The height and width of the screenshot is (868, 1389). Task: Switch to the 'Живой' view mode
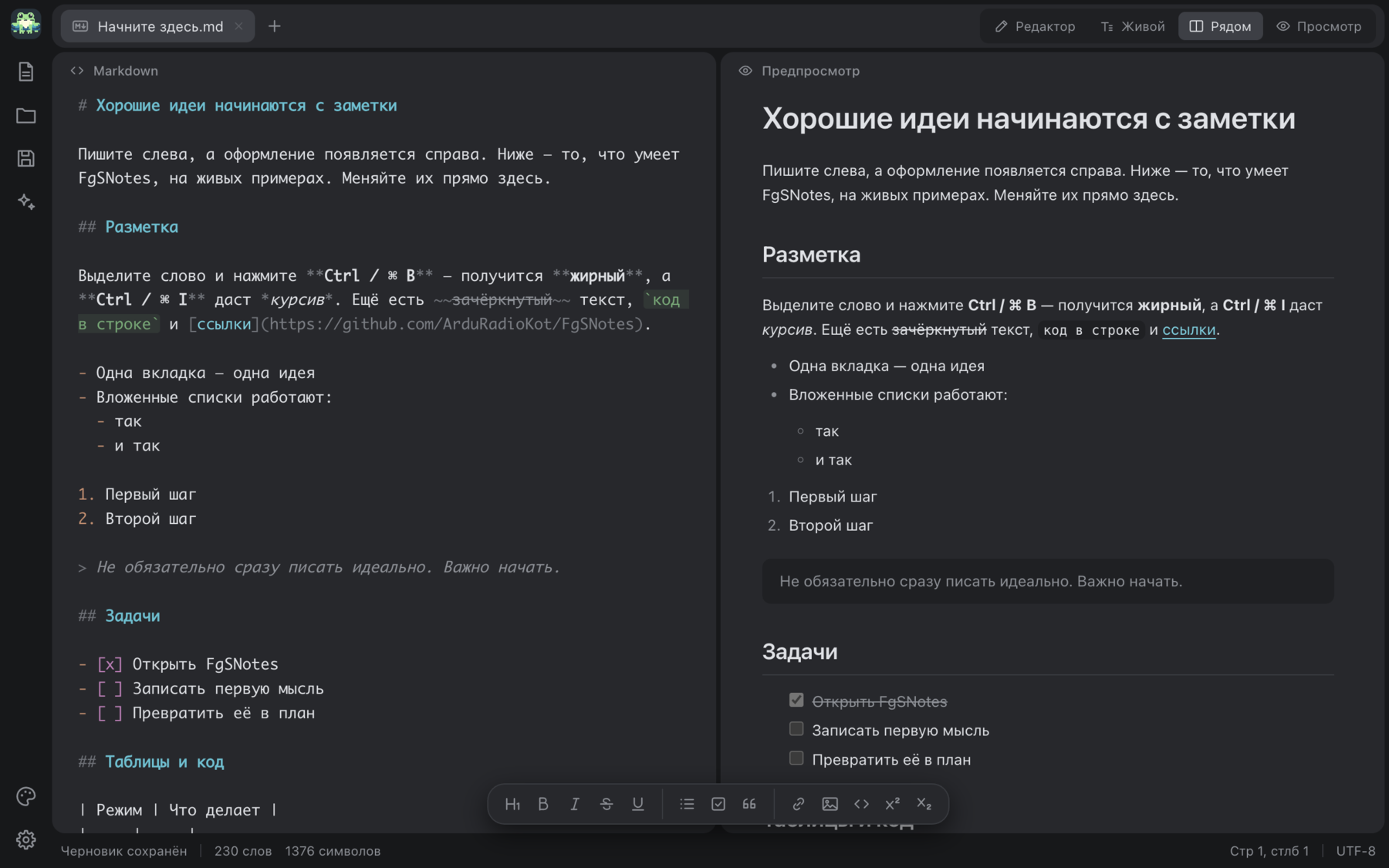pos(1132,26)
